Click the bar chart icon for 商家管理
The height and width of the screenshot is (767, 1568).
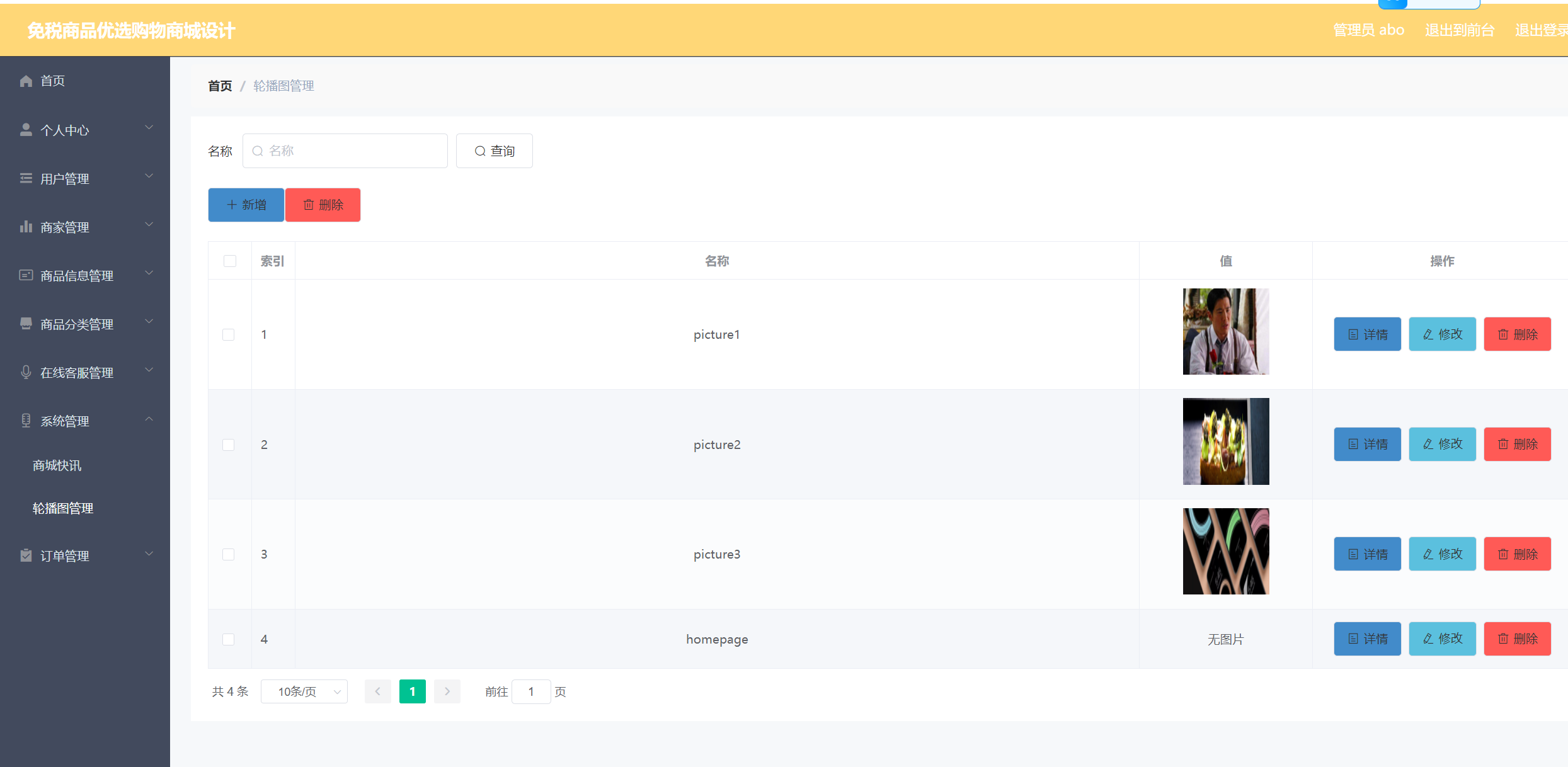click(x=26, y=227)
